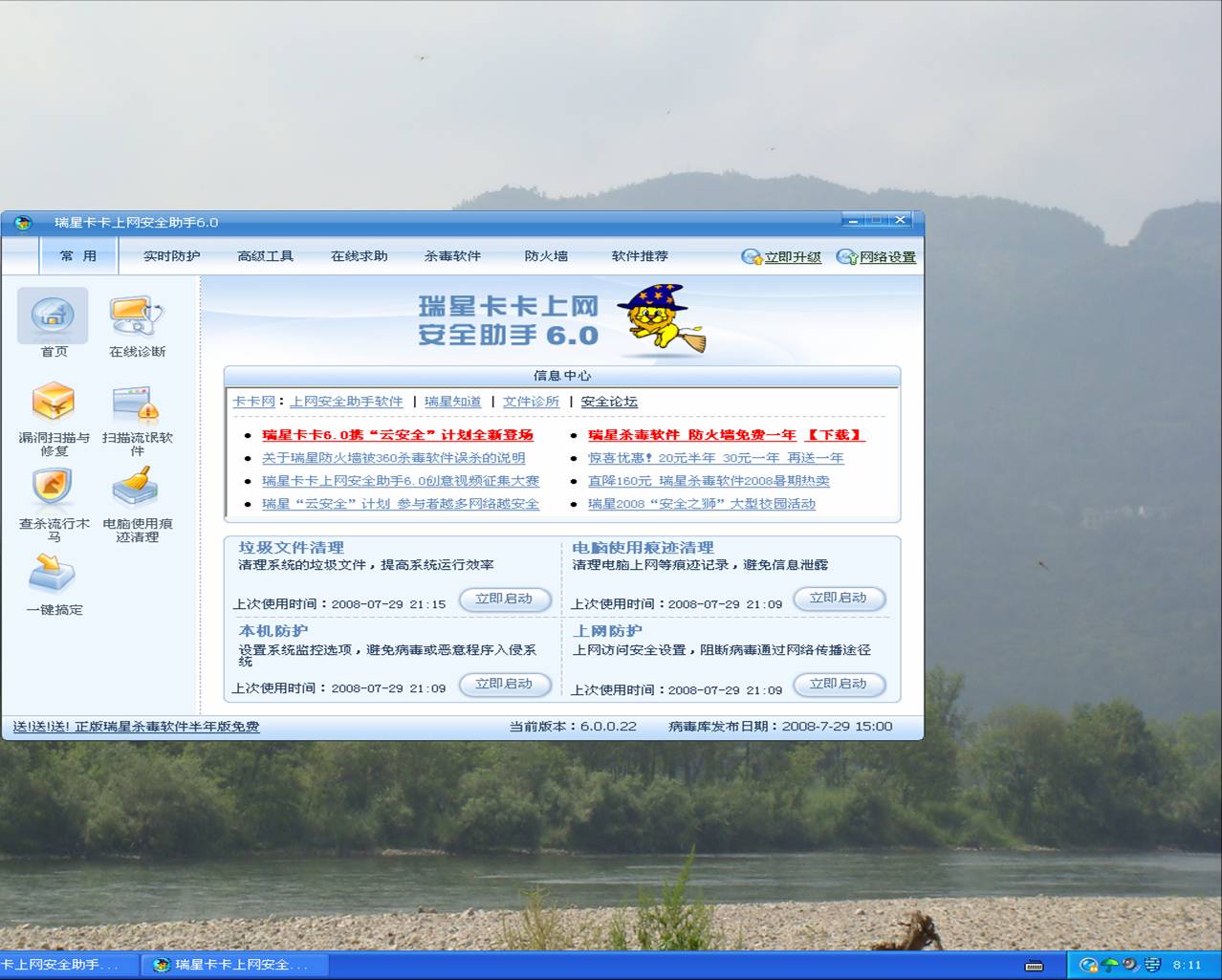Screen dimensions: 1222x980
Task: Open the 在线求助 tab
Action: pos(359,256)
